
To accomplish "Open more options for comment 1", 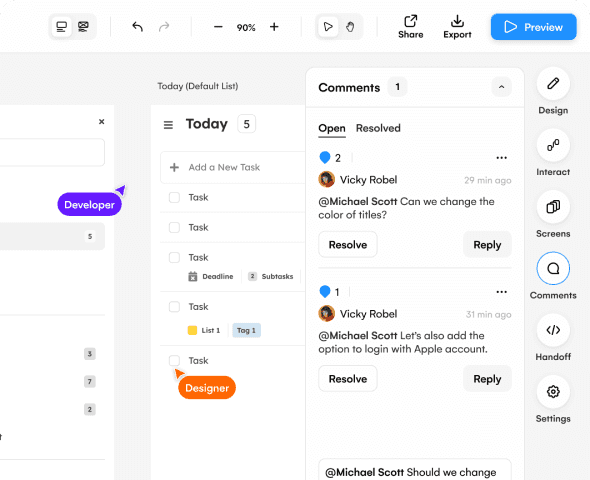I will click(502, 292).
